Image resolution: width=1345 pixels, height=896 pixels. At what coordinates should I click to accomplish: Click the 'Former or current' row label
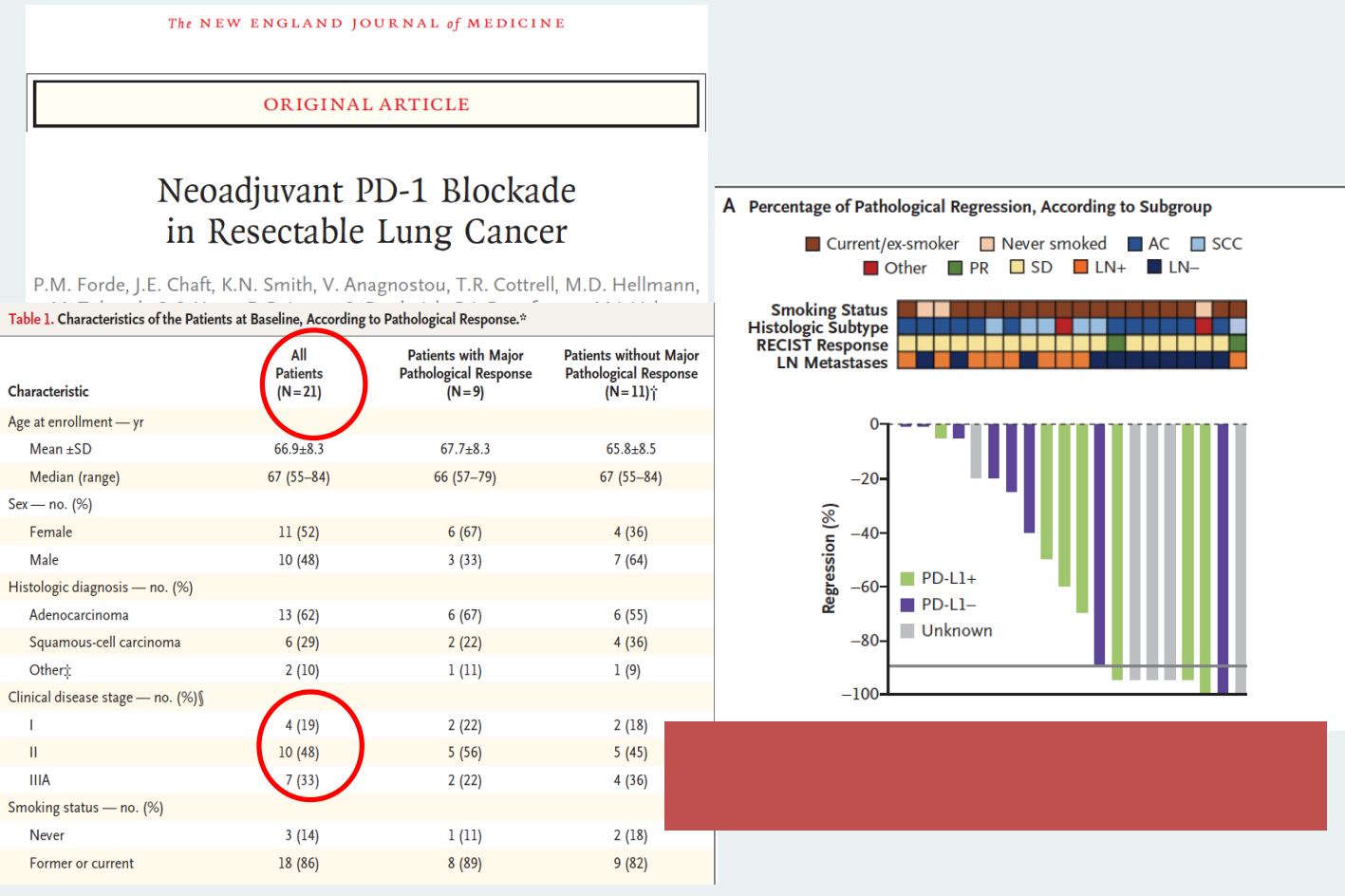[82, 864]
